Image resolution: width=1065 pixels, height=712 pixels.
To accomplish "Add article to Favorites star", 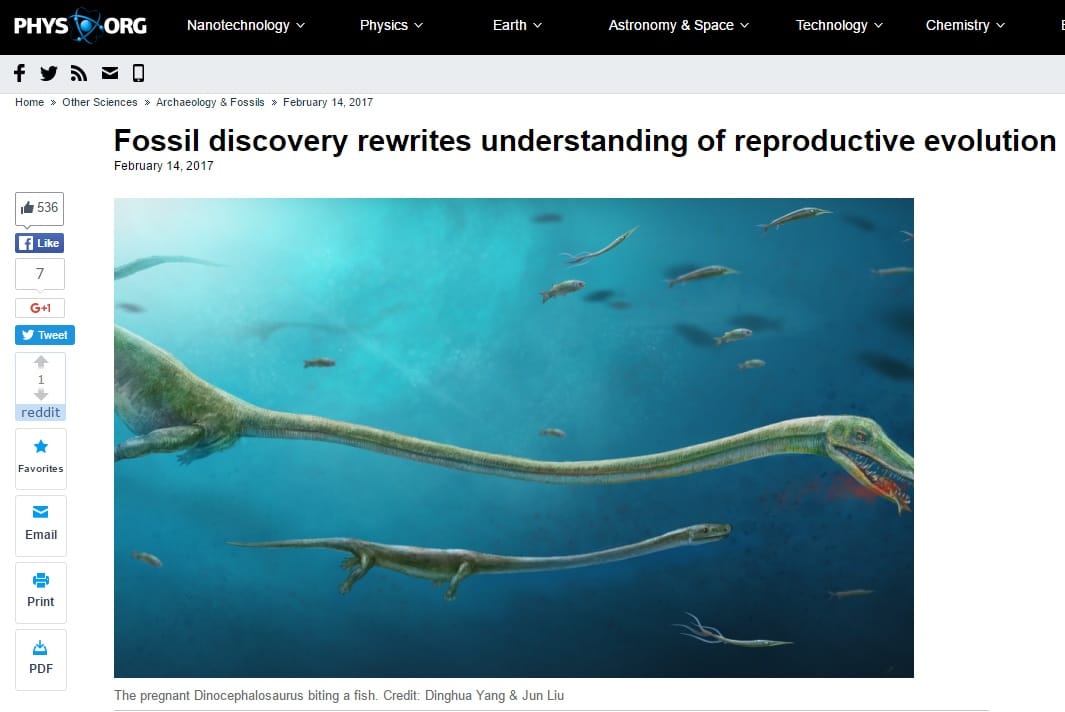I will [41, 458].
